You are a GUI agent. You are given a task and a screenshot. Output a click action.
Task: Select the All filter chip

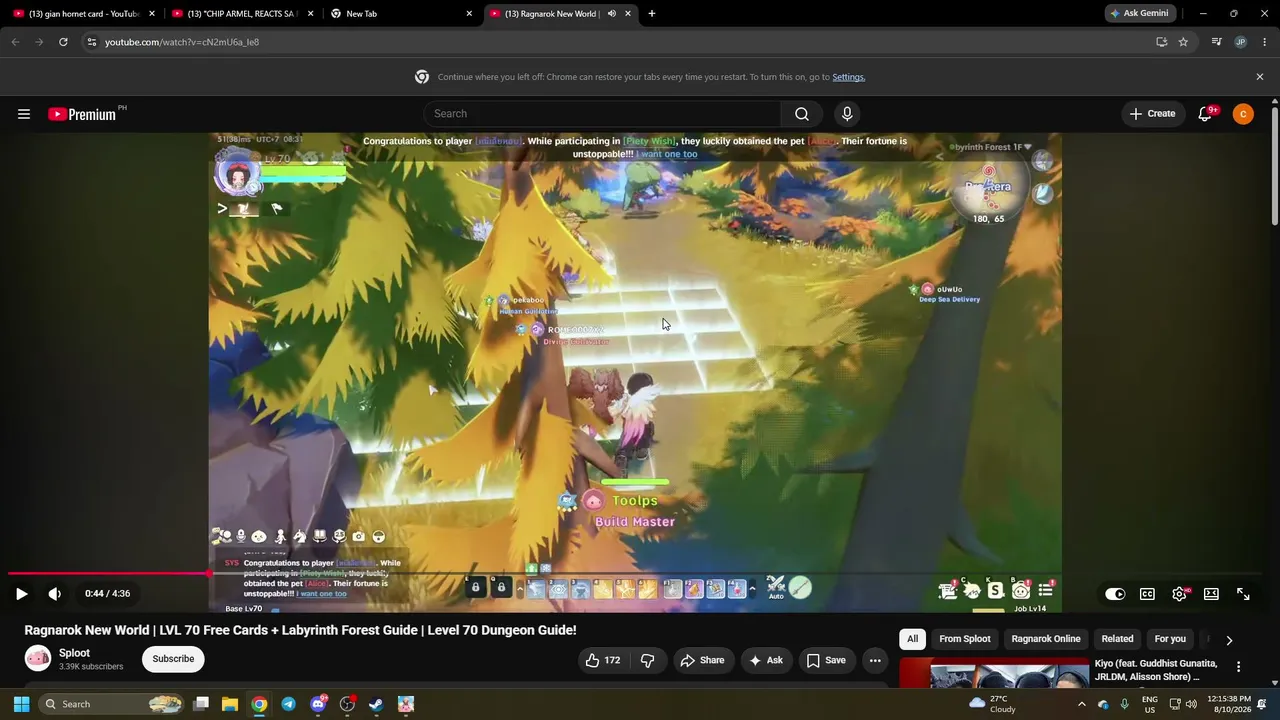pos(912,639)
